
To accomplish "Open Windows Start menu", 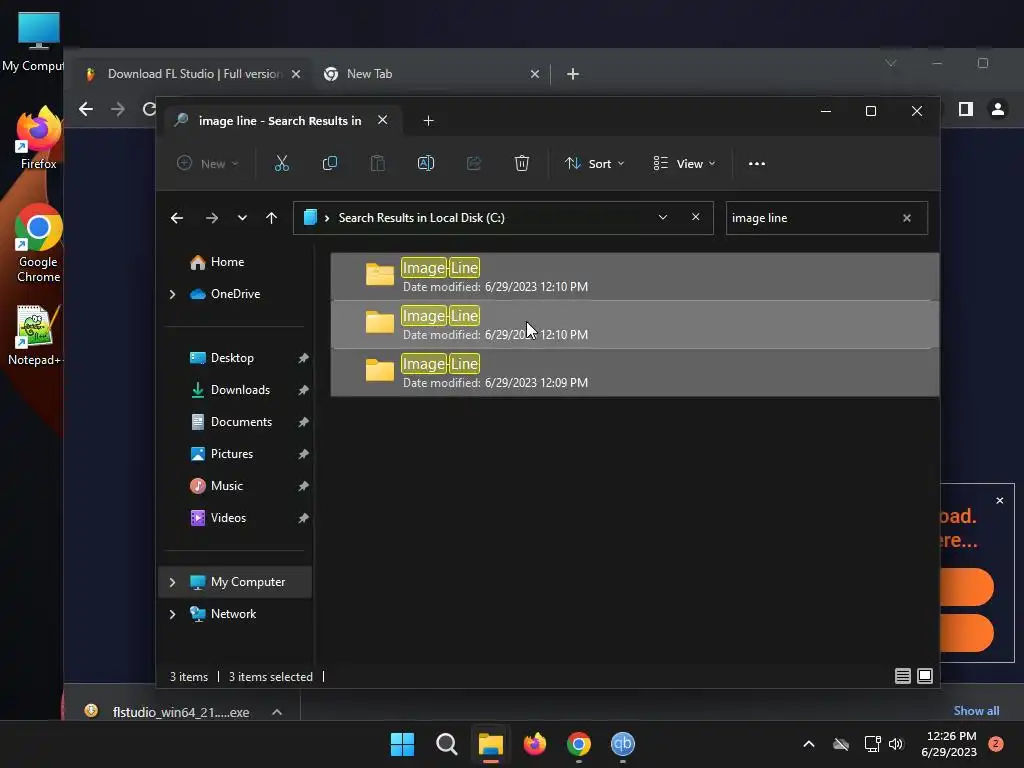I will pos(402,744).
